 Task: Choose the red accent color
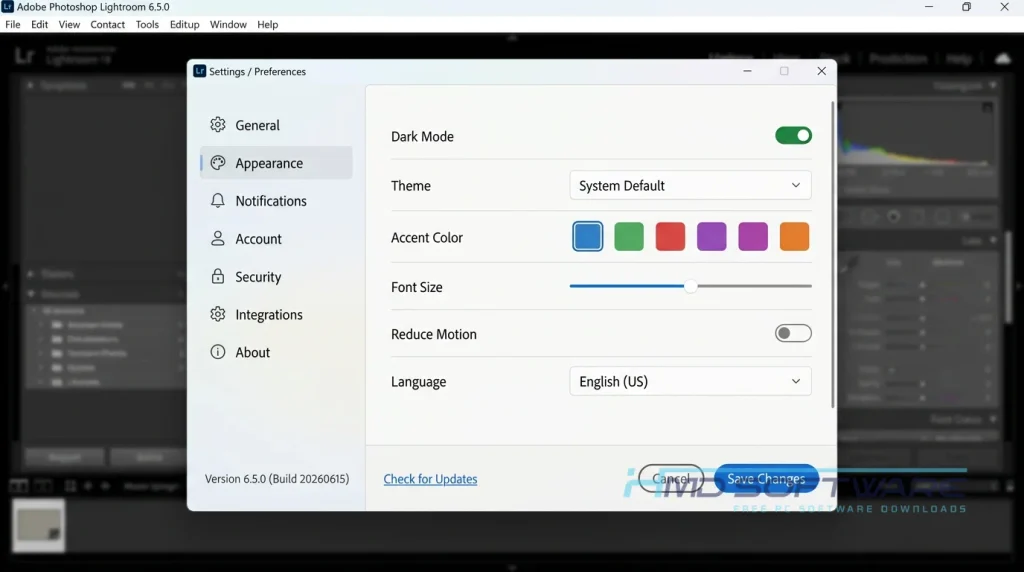670,236
